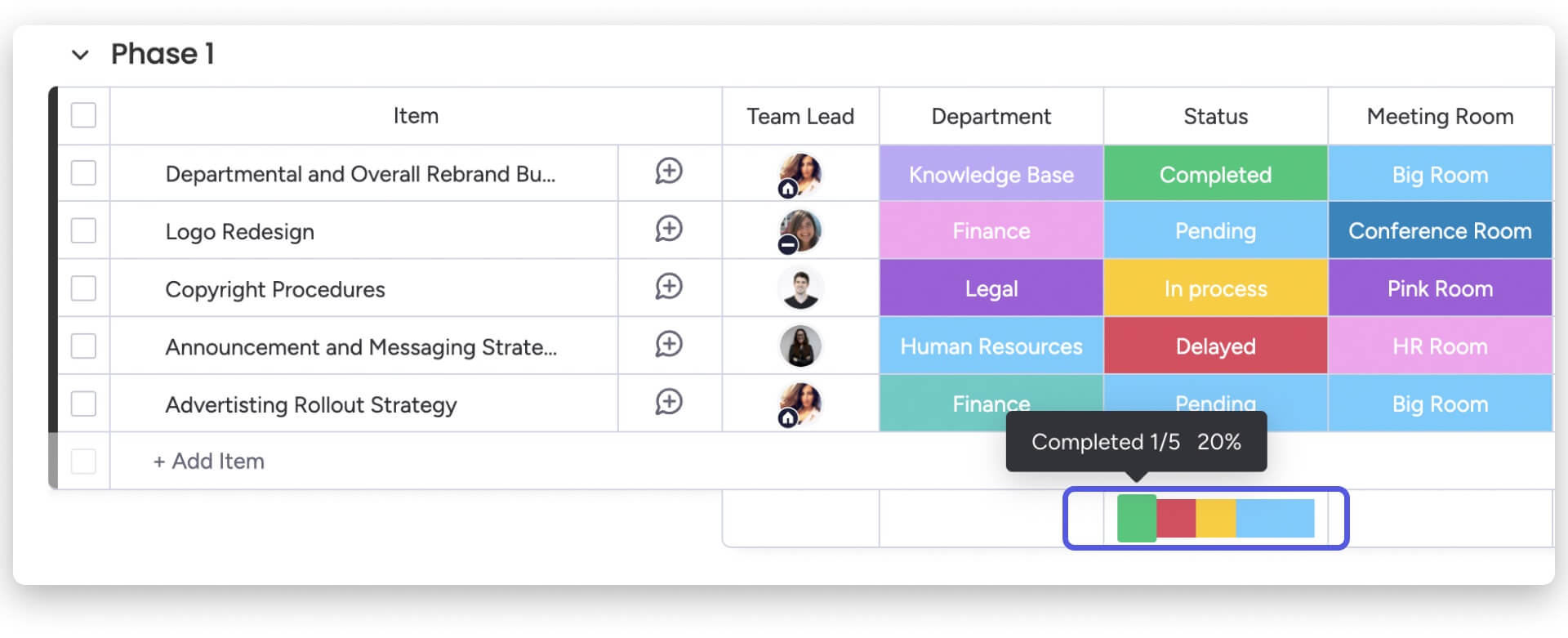The height and width of the screenshot is (638, 1568).
Task: Open the Conference Room meeting room selector
Action: pyautogui.click(x=1440, y=231)
